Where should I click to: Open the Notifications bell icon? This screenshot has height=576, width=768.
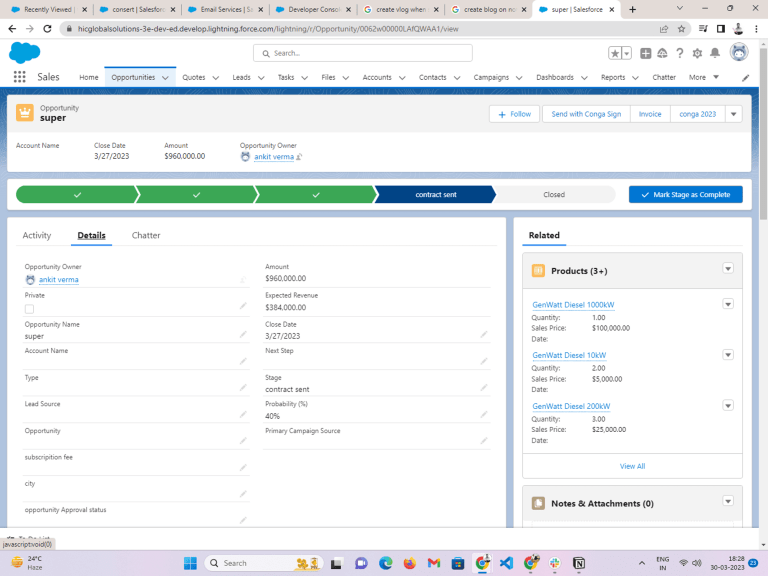(715, 53)
